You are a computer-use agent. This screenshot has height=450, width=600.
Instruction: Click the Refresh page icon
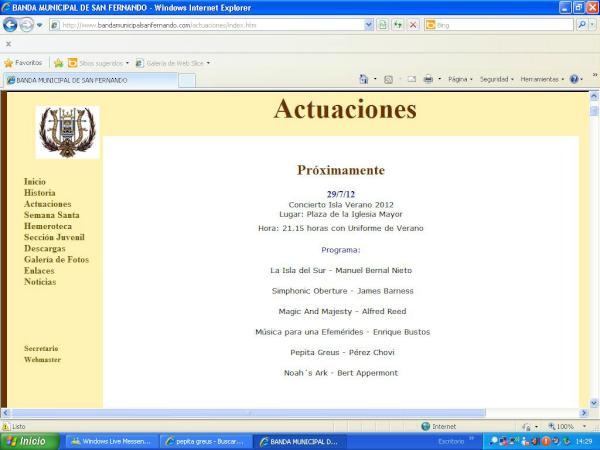coord(398,25)
